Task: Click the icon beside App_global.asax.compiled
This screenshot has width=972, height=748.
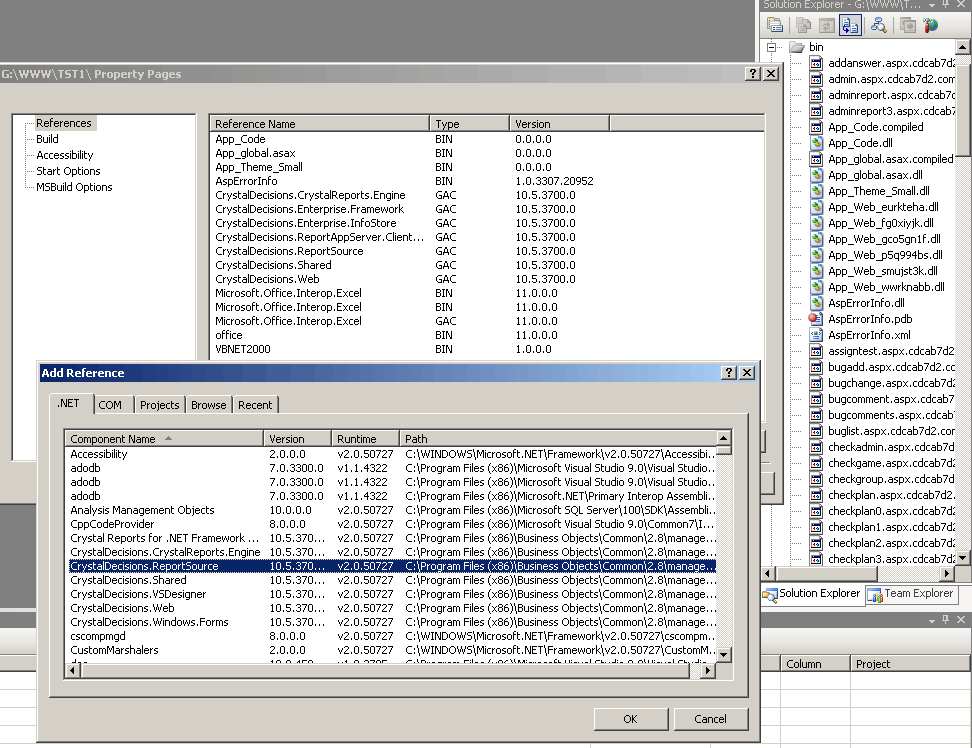Action: point(816,159)
